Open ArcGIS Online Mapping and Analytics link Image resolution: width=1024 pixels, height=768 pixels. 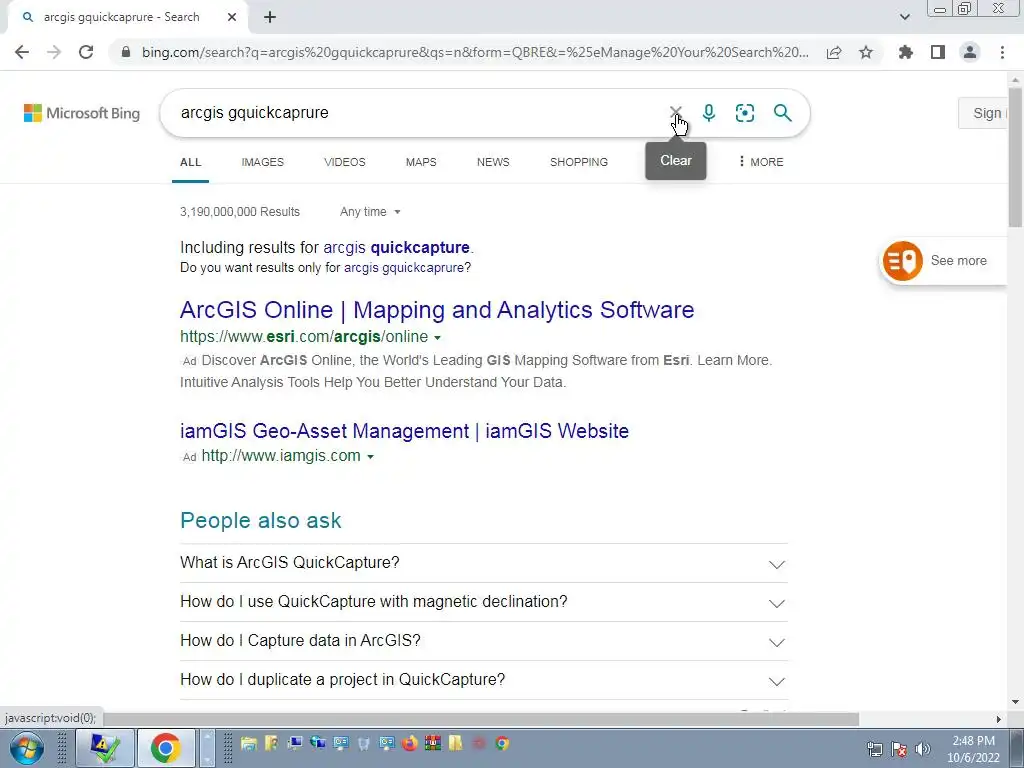(437, 310)
